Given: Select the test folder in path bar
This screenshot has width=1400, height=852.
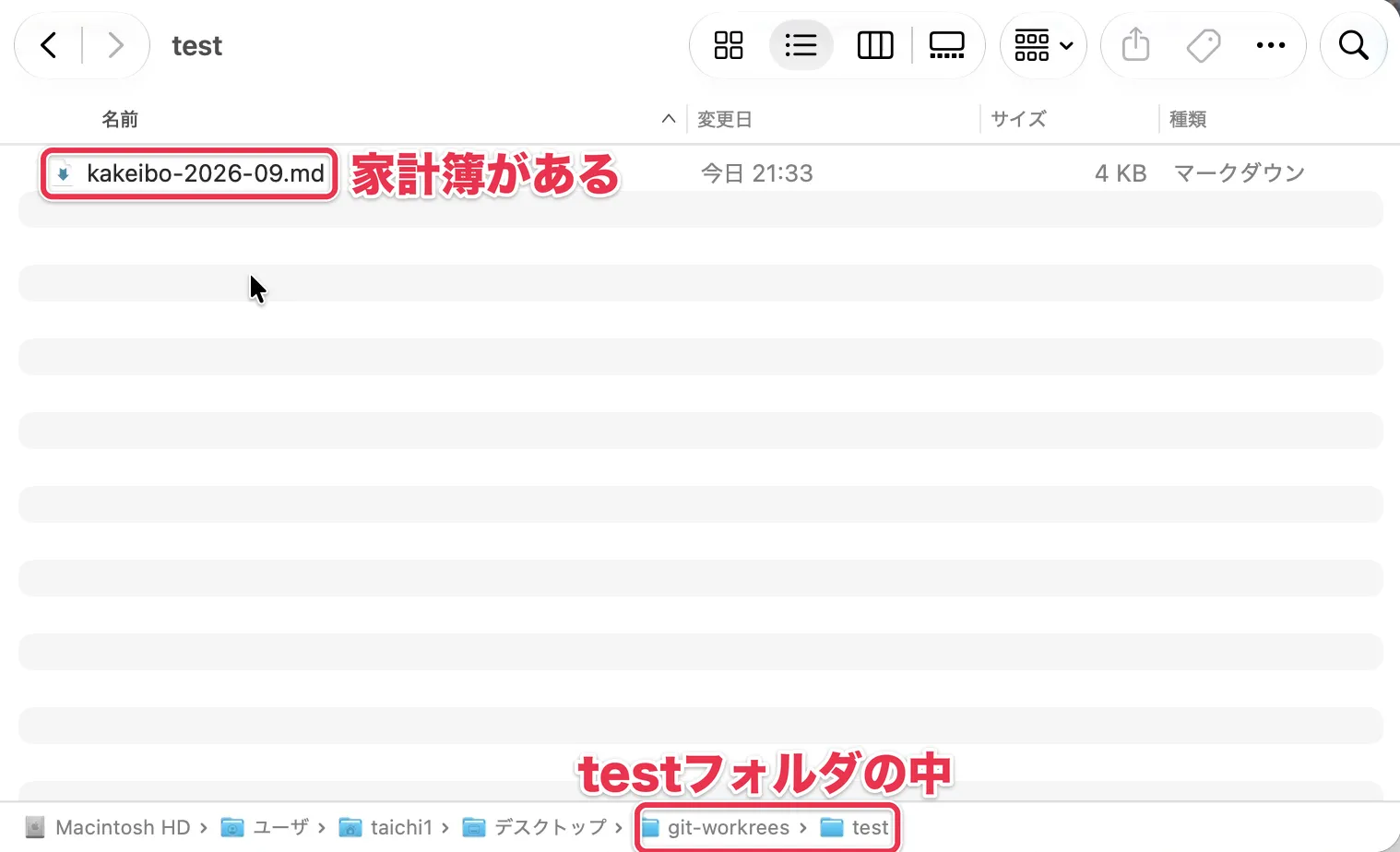Looking at the screenshot, I should click(855, 827).
